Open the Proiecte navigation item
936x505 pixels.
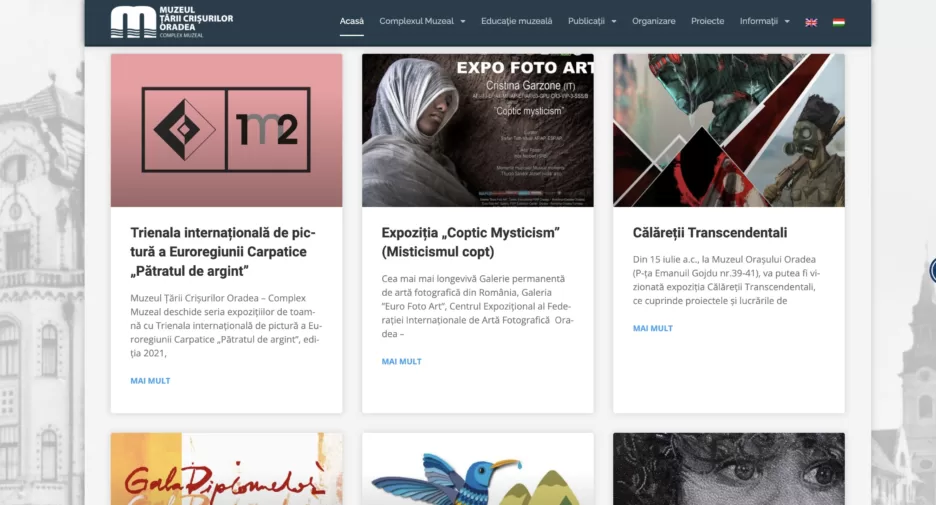pyautogui.click(x=707, y=21)
